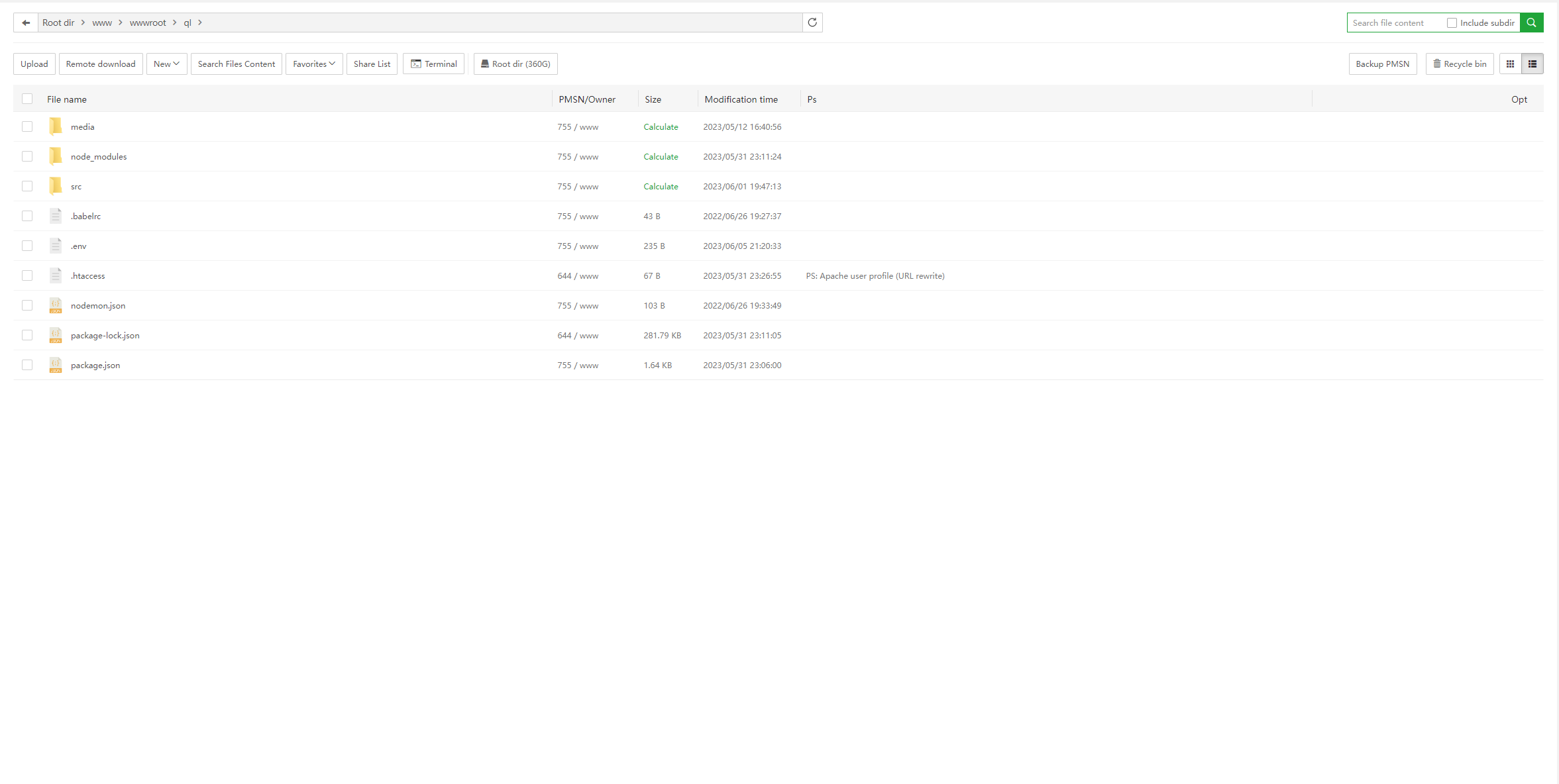
Task: Tick the checkbox for .env file
Action: click(27, 246)
